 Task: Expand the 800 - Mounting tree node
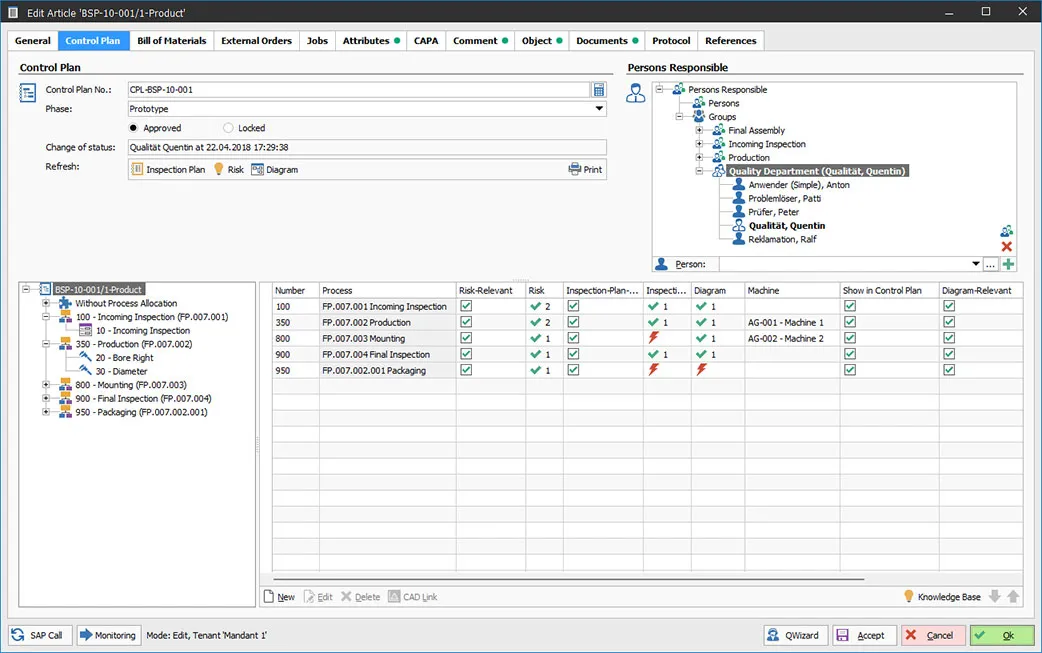46,385
